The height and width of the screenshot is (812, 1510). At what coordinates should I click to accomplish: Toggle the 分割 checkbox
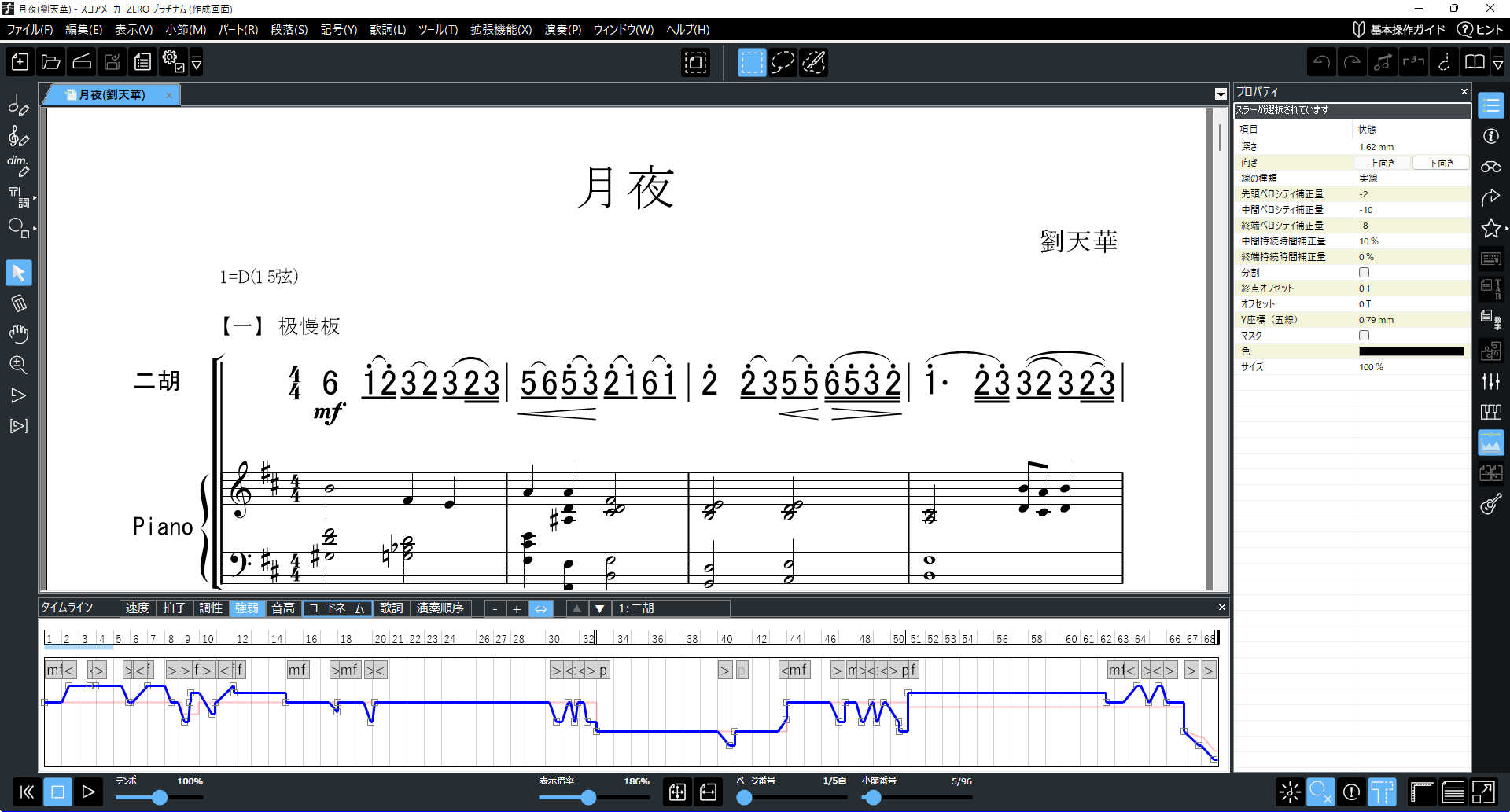click(1365, 273)
